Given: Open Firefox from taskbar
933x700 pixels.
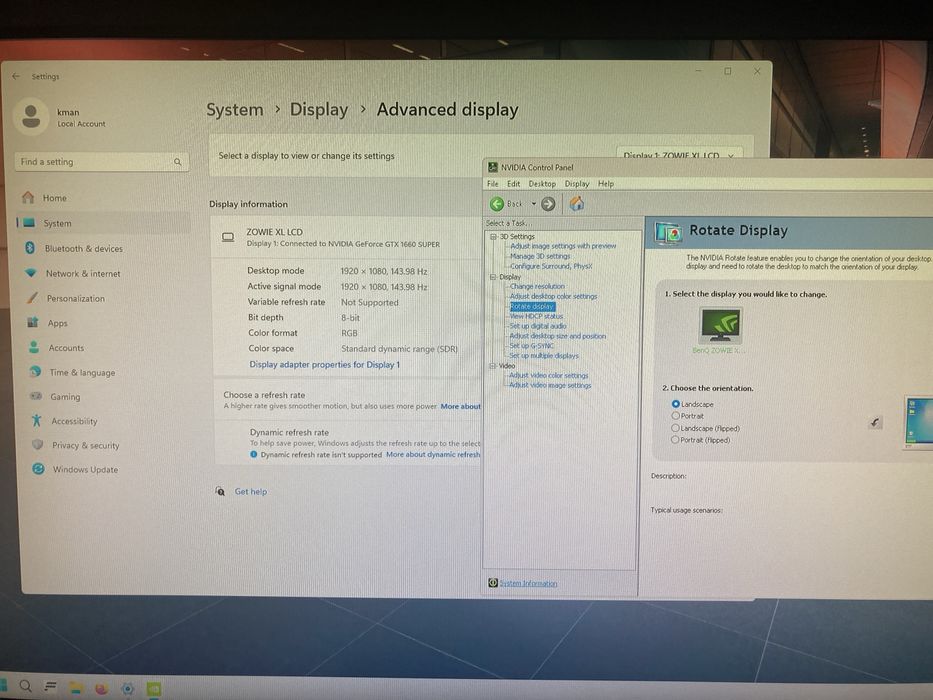Looking at the screenshot, I should click(x=102, y=689).
